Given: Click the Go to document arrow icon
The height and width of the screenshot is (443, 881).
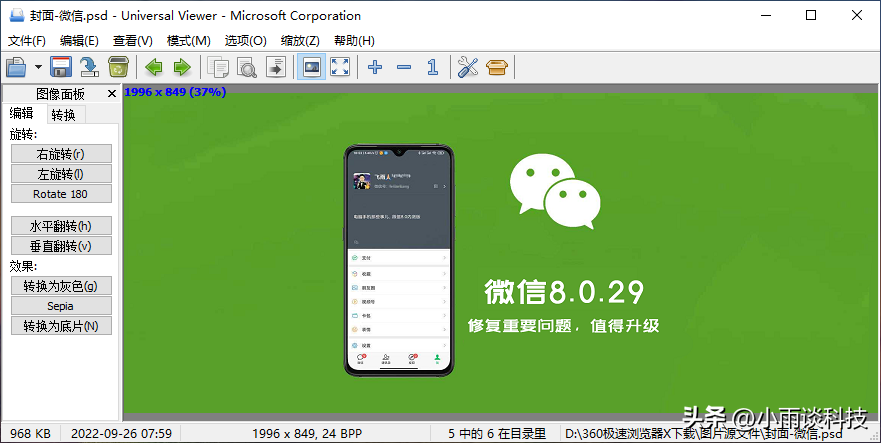Looking at the screenshot, I should pyautogui.click(x=276, y=67).
